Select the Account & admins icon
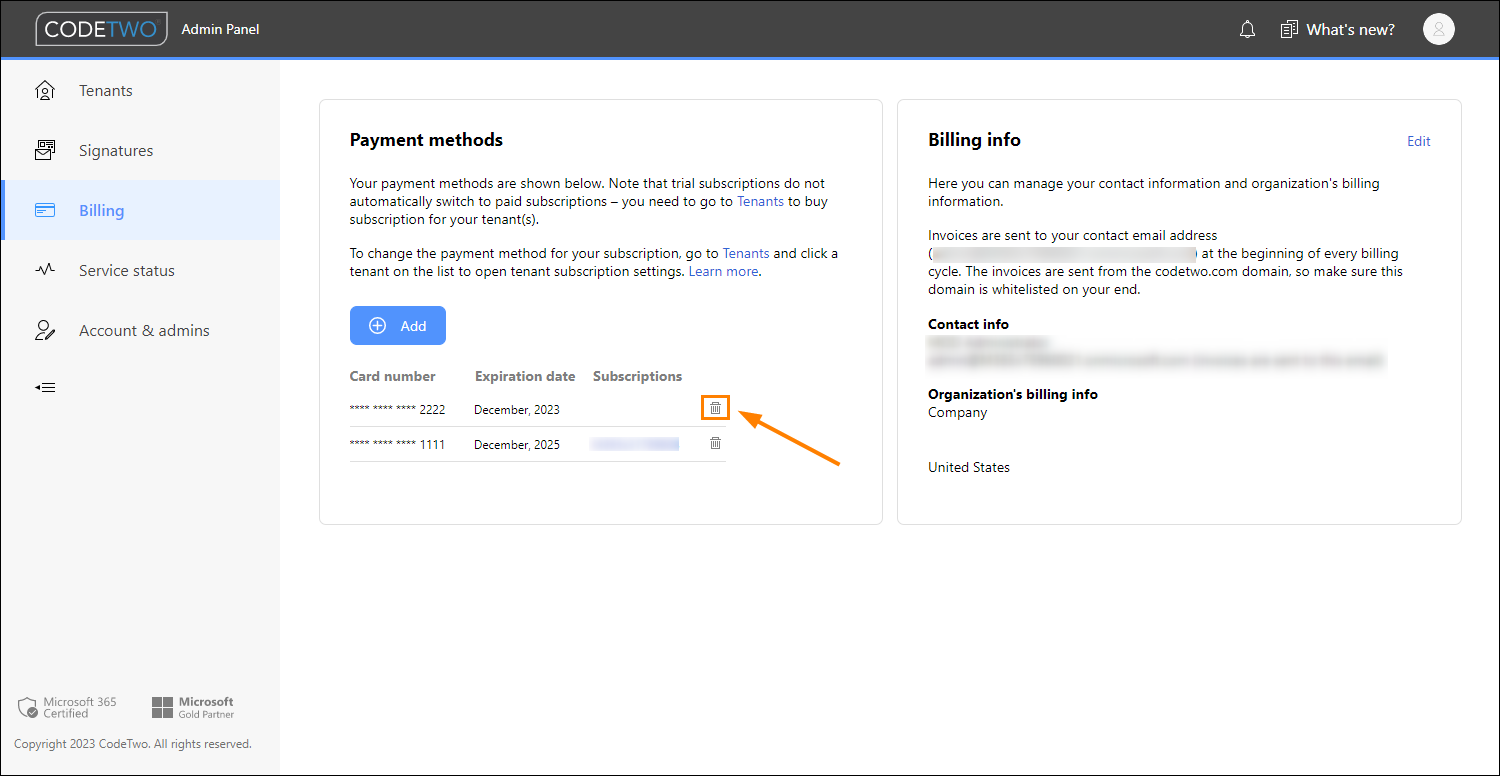The image size is (1500, 776). (45, 330)
